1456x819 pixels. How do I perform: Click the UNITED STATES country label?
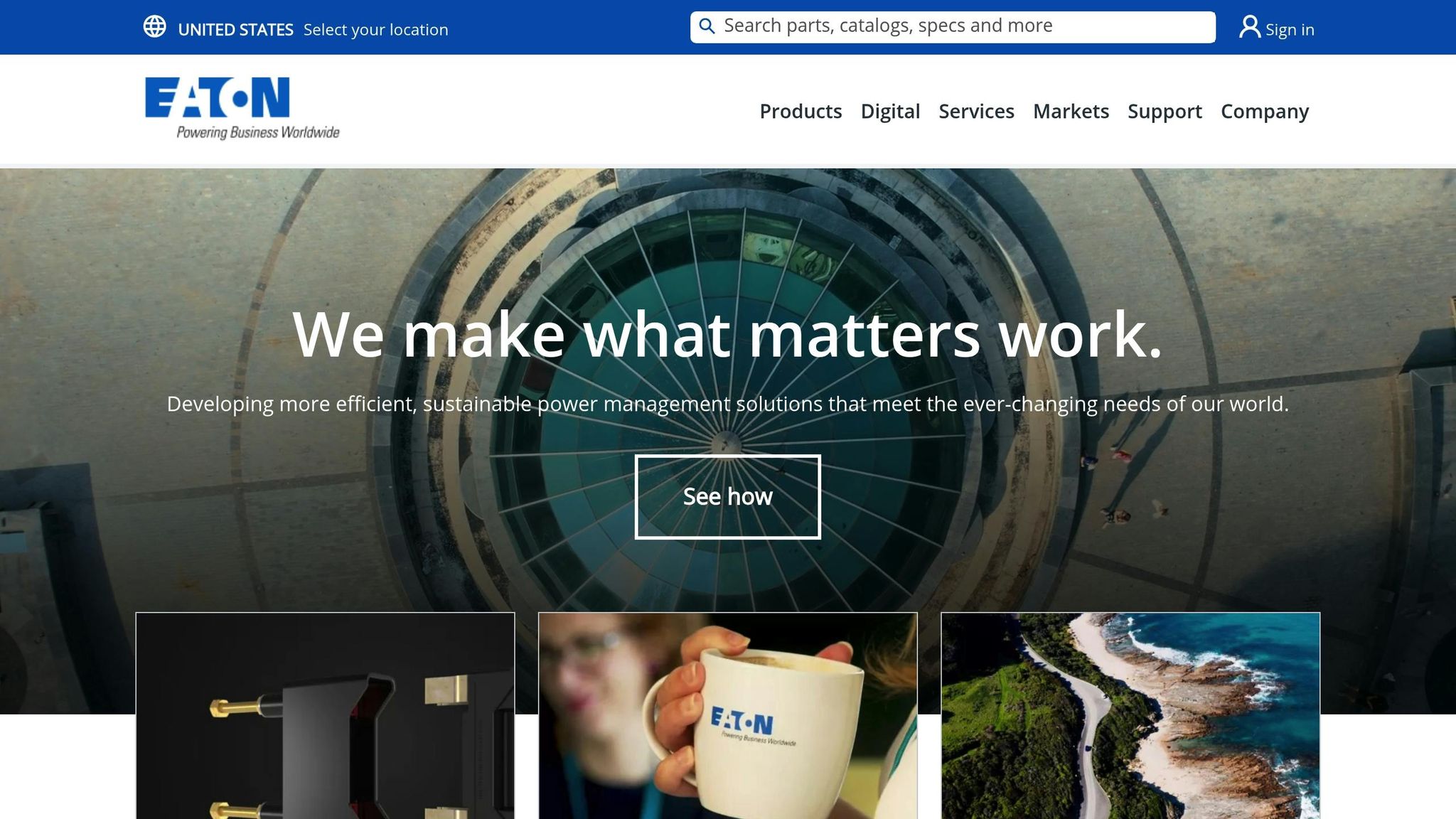pos(235,30)
